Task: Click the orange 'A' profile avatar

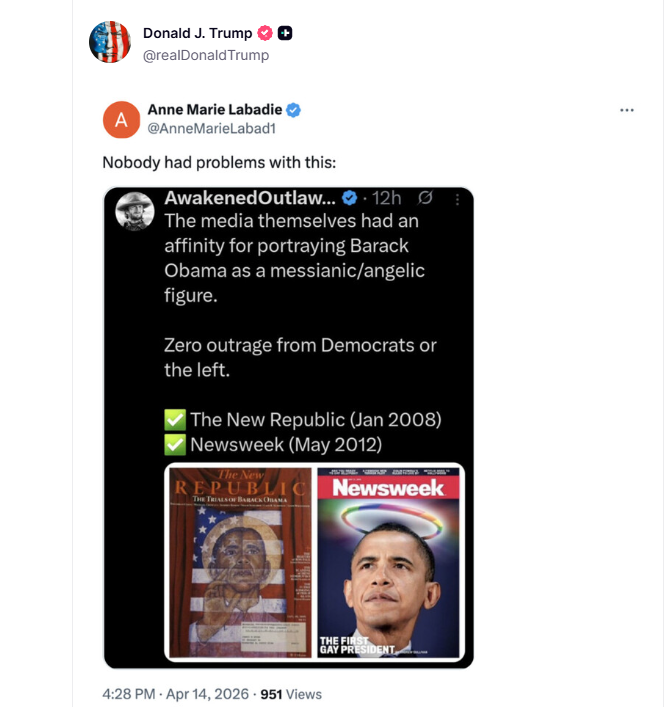Action: click(121, 120)
